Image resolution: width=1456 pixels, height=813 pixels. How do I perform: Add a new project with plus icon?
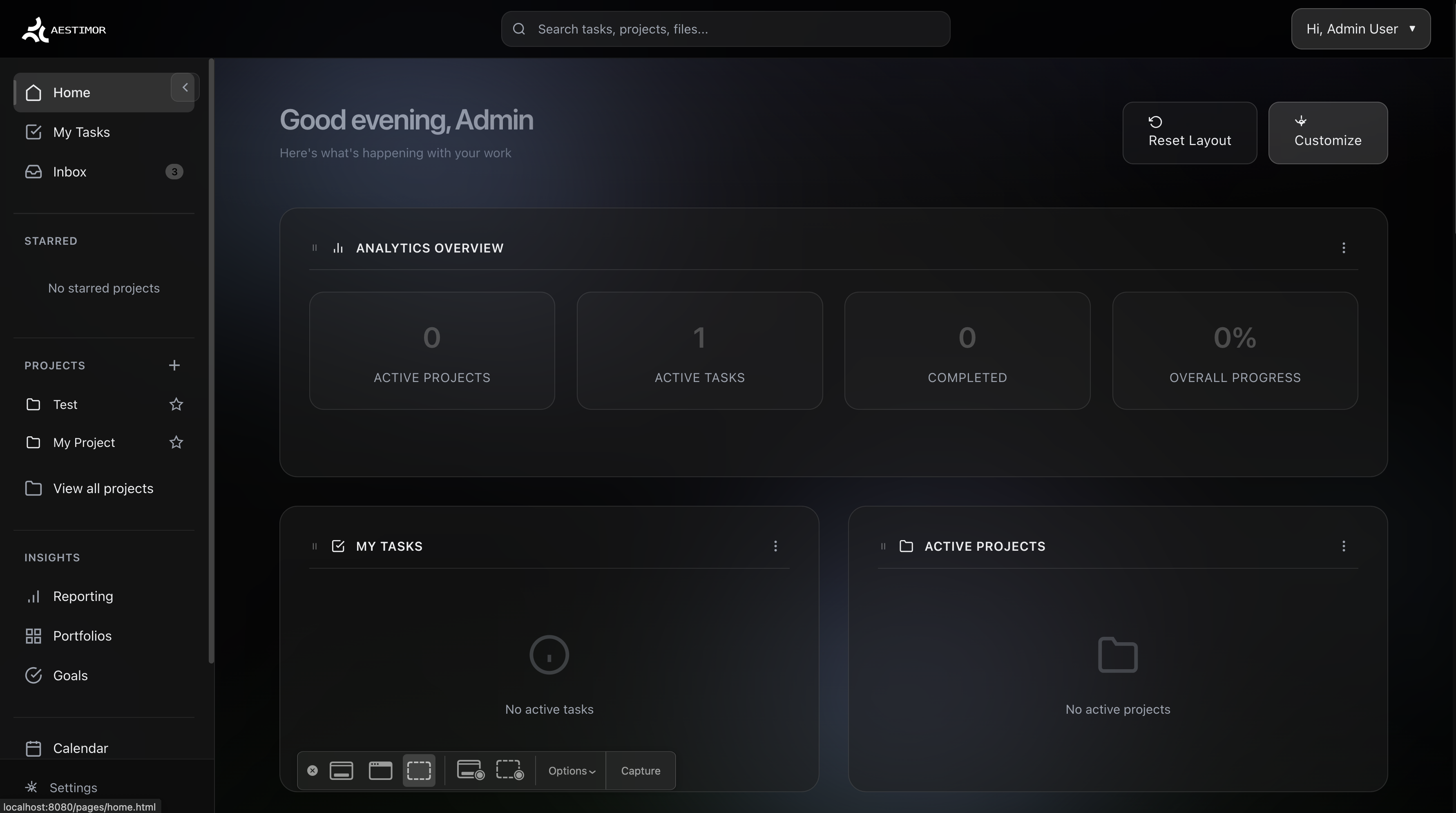click(x=174, y=365)
